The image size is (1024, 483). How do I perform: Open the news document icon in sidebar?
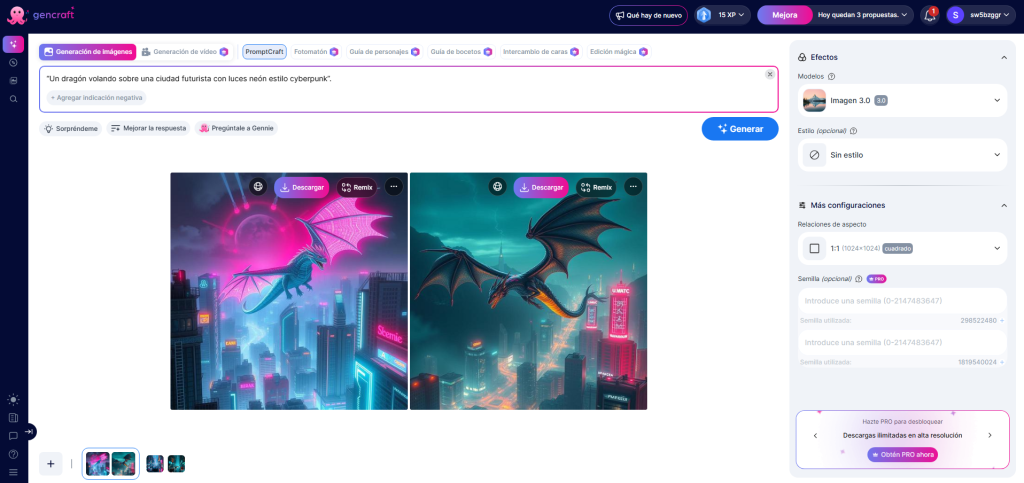click(13, 418)
